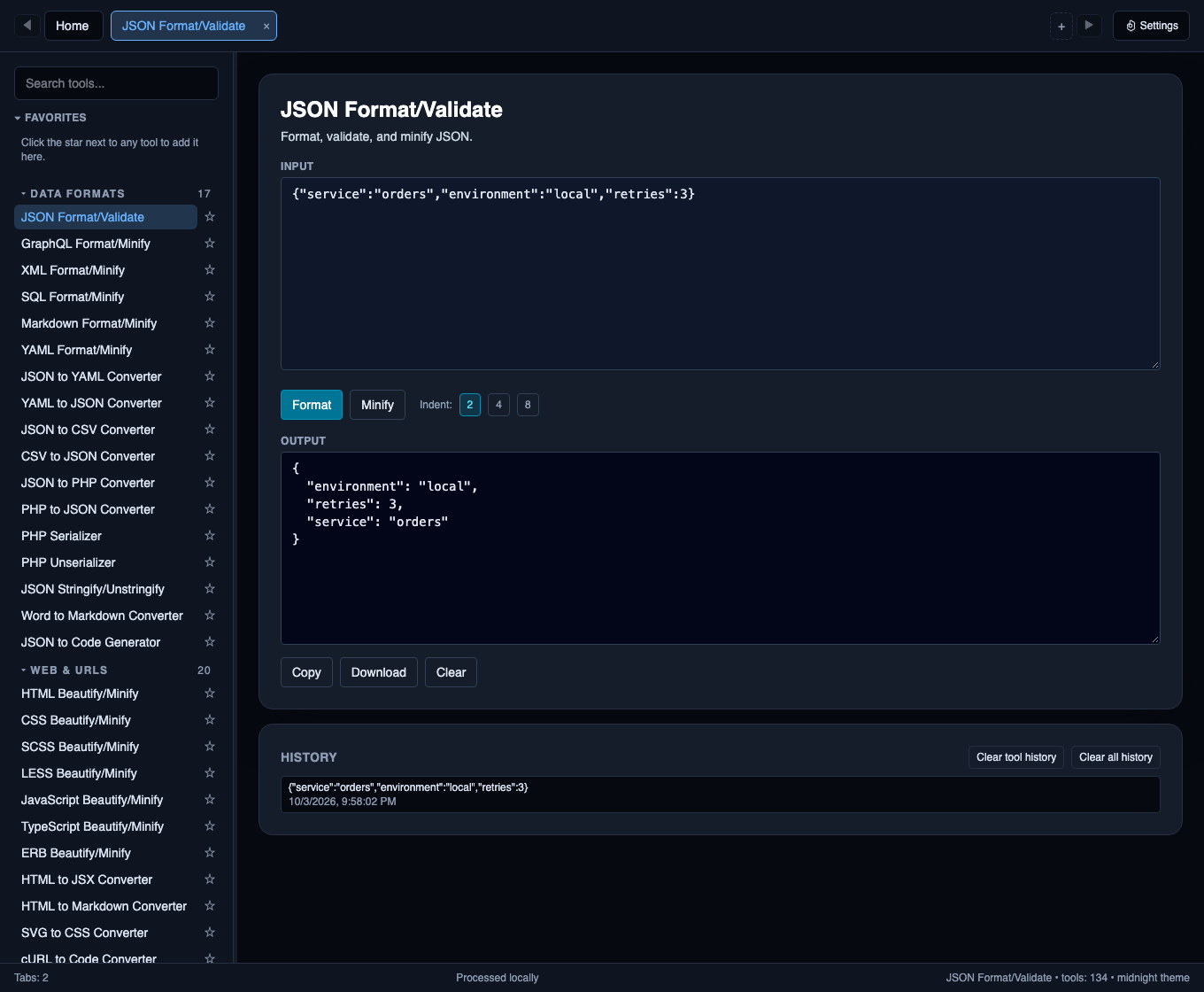Set indent to 2 spaces
The width and height of the screenshot is (1204, 992).
(x=470, y=405)
